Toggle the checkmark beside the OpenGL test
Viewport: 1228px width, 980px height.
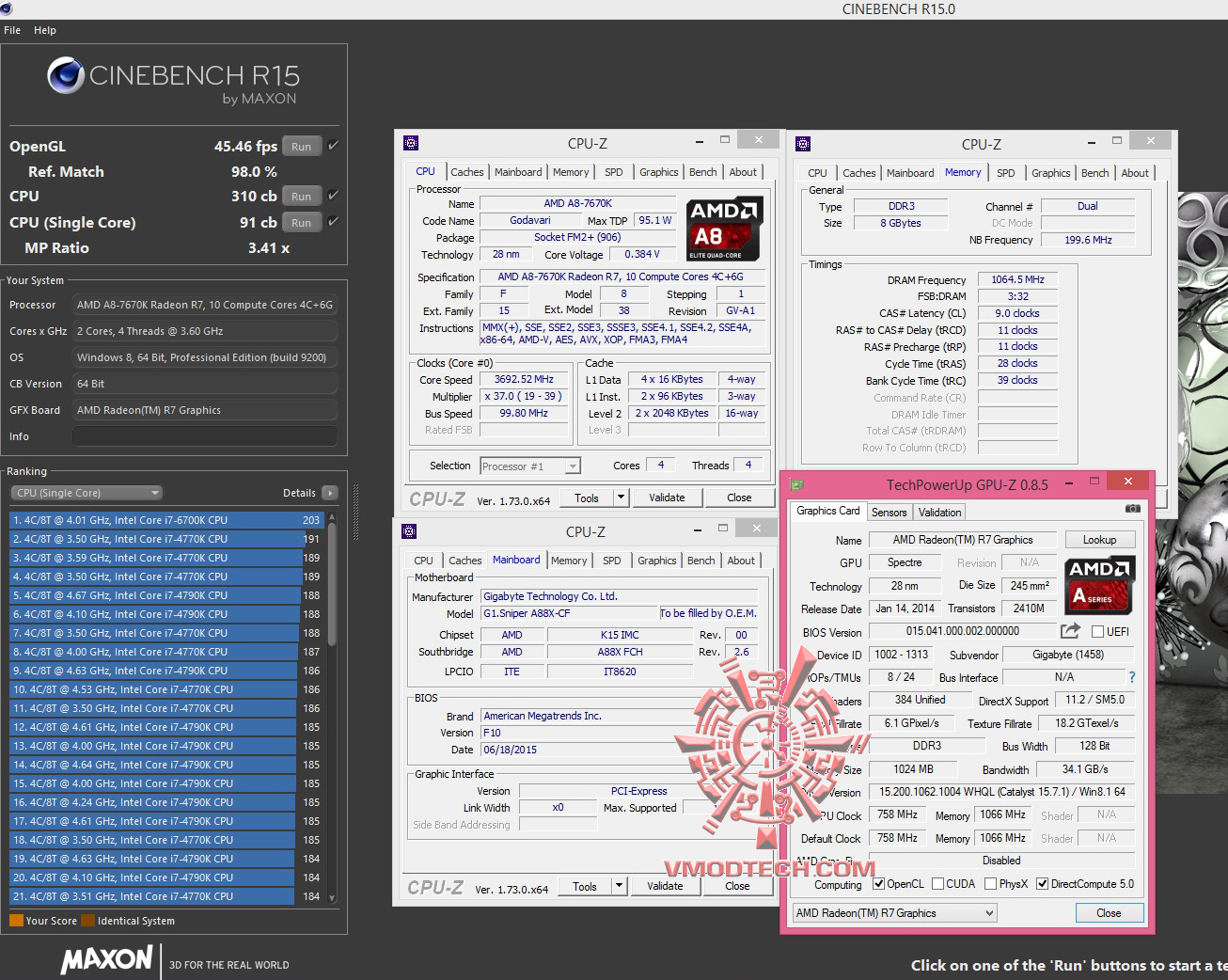coord(333,146)
